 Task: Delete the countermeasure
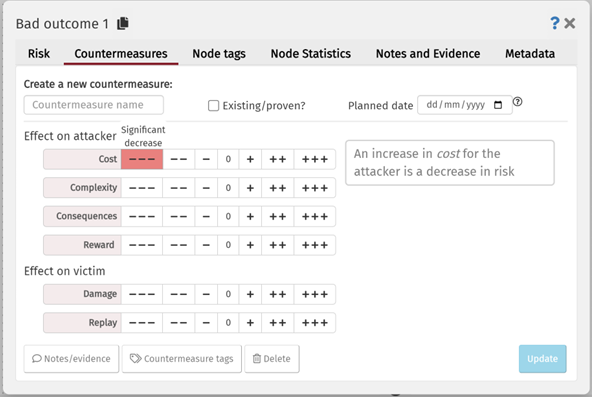tap(272, 359)
